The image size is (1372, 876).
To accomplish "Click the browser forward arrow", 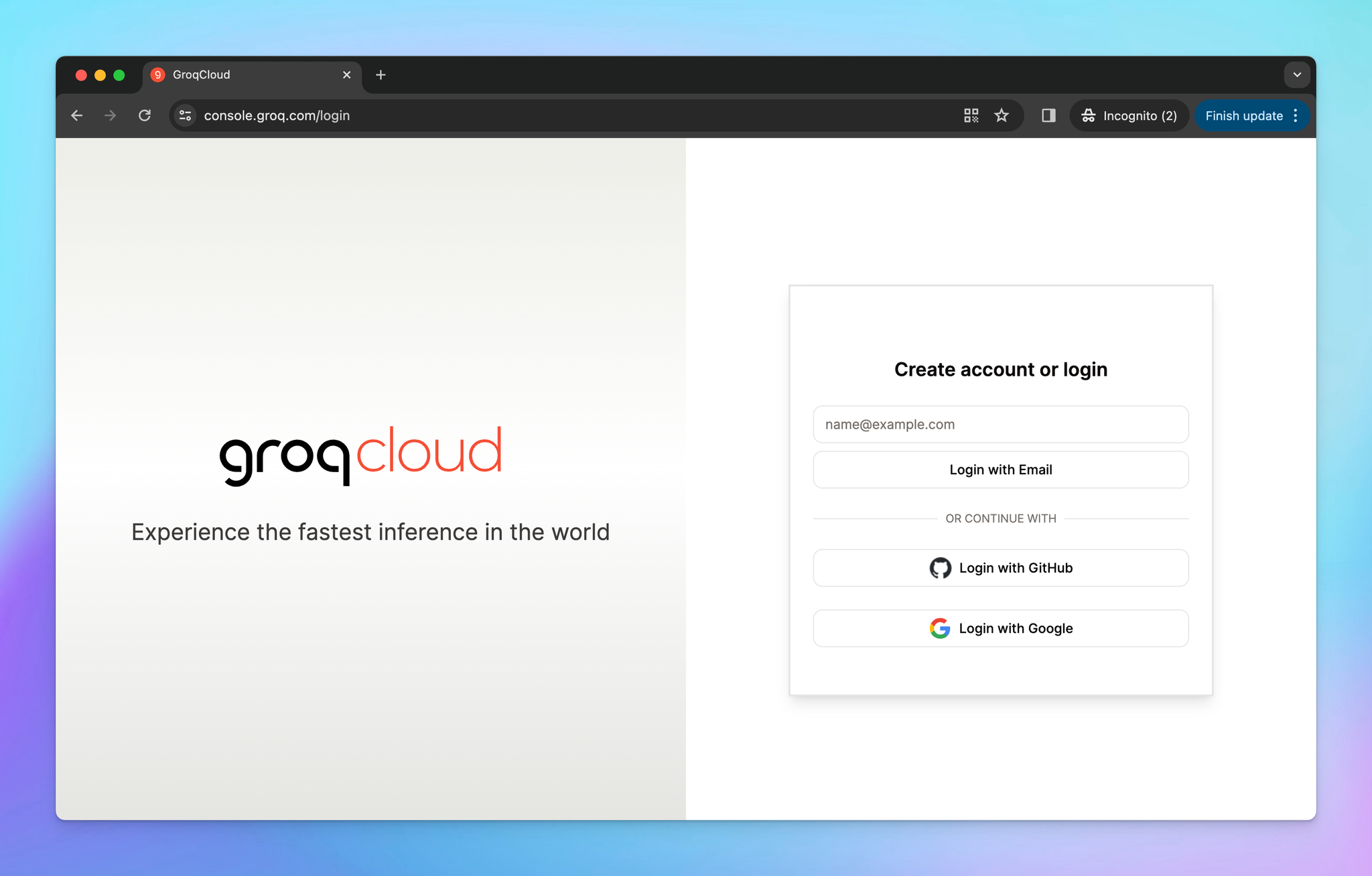I will pyautogui.click(x=111, y=116).
